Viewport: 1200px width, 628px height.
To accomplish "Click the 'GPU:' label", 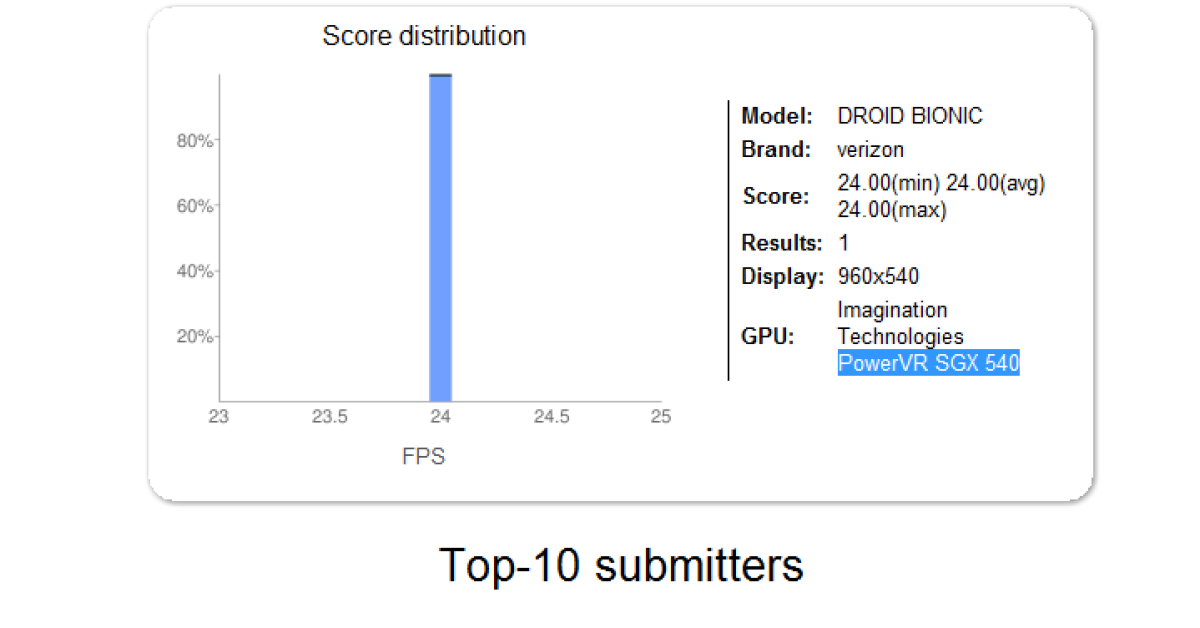I will click(x=768, y=336).
